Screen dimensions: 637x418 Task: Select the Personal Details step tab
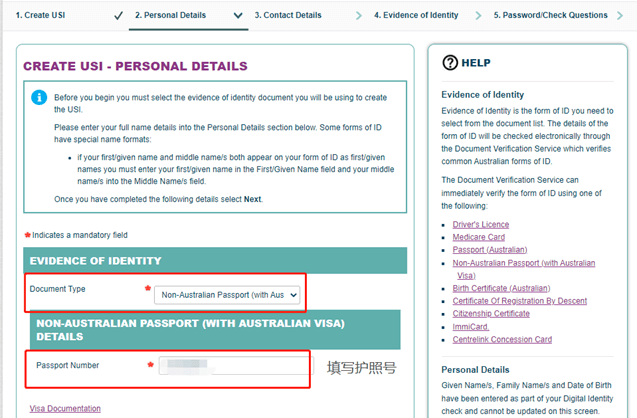pos(170,15)
